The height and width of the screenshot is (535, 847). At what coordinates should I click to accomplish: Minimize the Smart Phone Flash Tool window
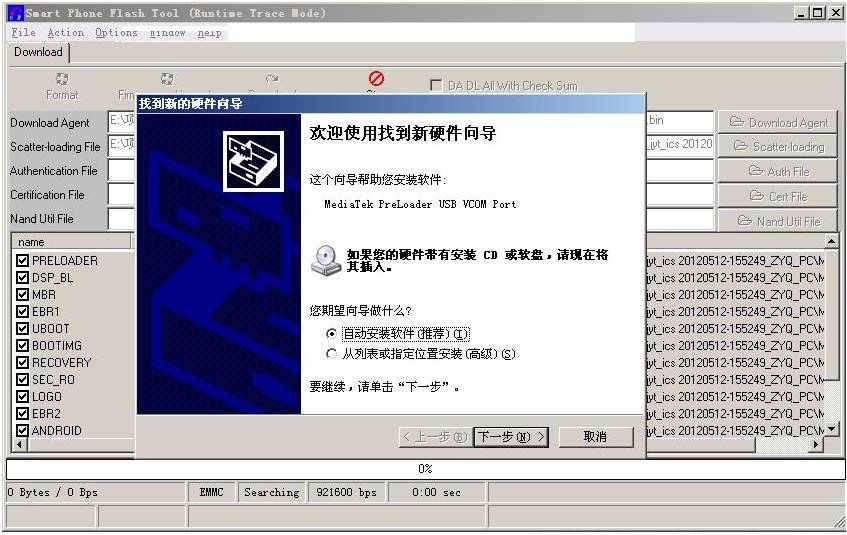click(802, 13)
